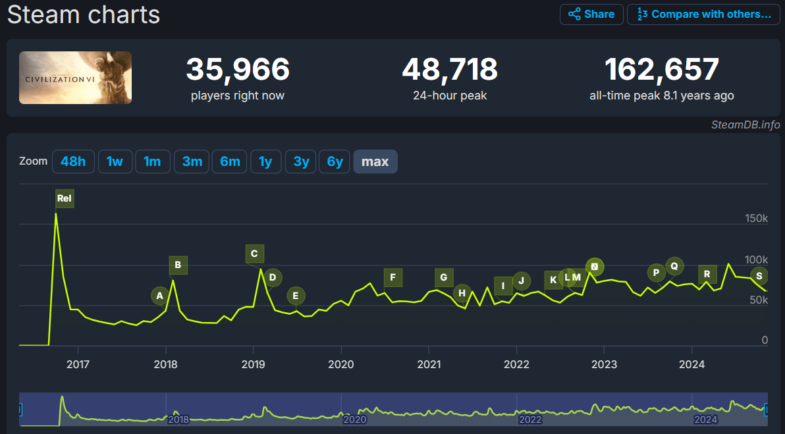Zoom chart to 6m
785x434 pixels.
(x=229, y=162)
